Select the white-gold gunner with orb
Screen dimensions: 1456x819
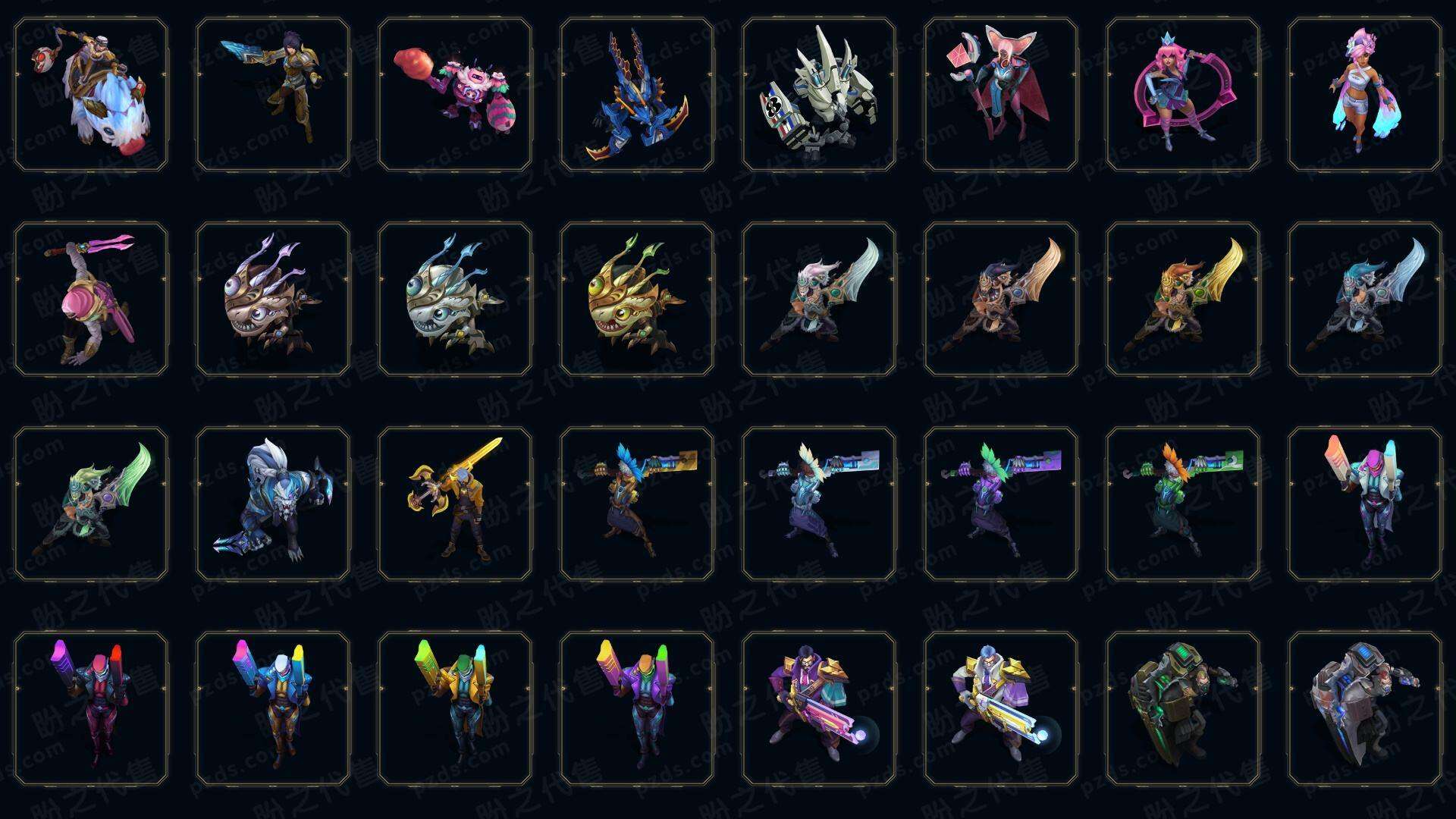coord(1001,708)
